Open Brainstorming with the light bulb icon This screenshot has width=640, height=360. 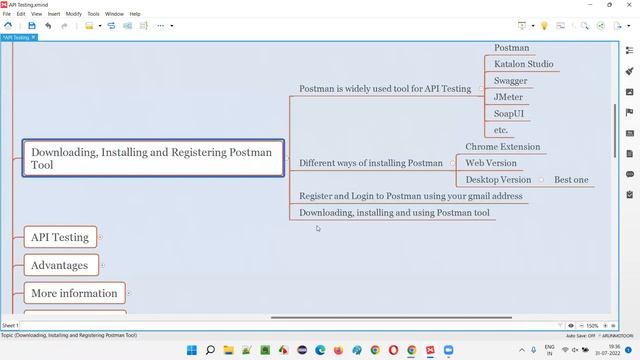click(x=544, y=26)
